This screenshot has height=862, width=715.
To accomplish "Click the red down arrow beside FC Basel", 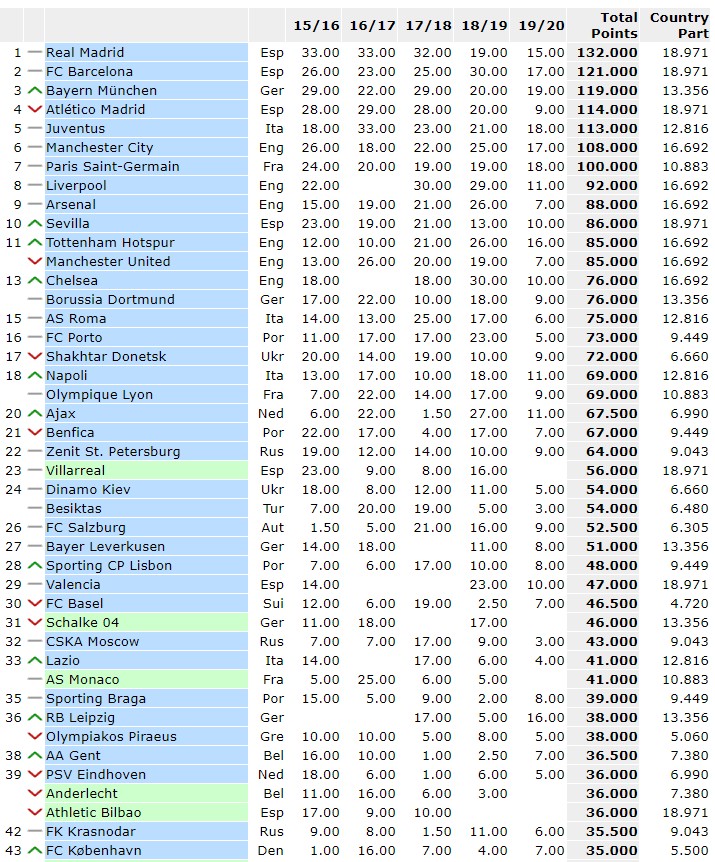I will 35,604.
